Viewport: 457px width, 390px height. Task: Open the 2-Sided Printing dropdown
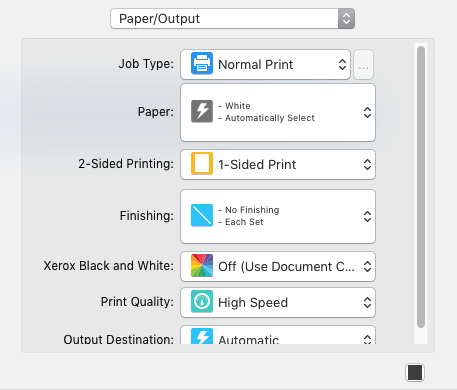tap(278, 165)
